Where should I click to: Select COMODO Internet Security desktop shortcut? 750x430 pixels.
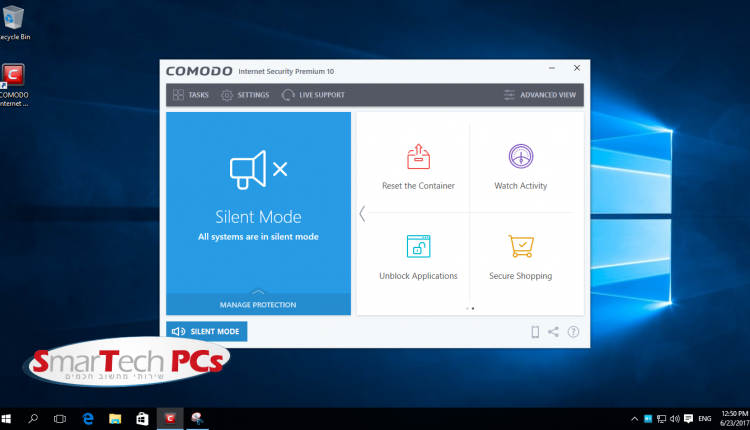point(13,85)
